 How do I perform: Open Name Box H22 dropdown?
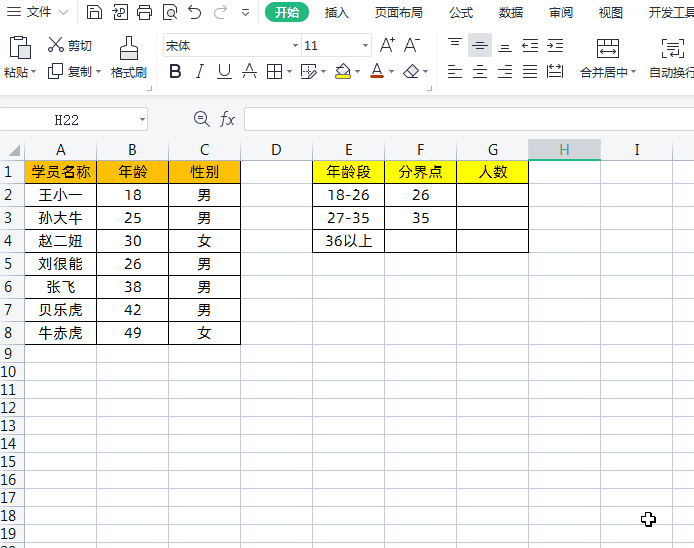pos(142,120)
